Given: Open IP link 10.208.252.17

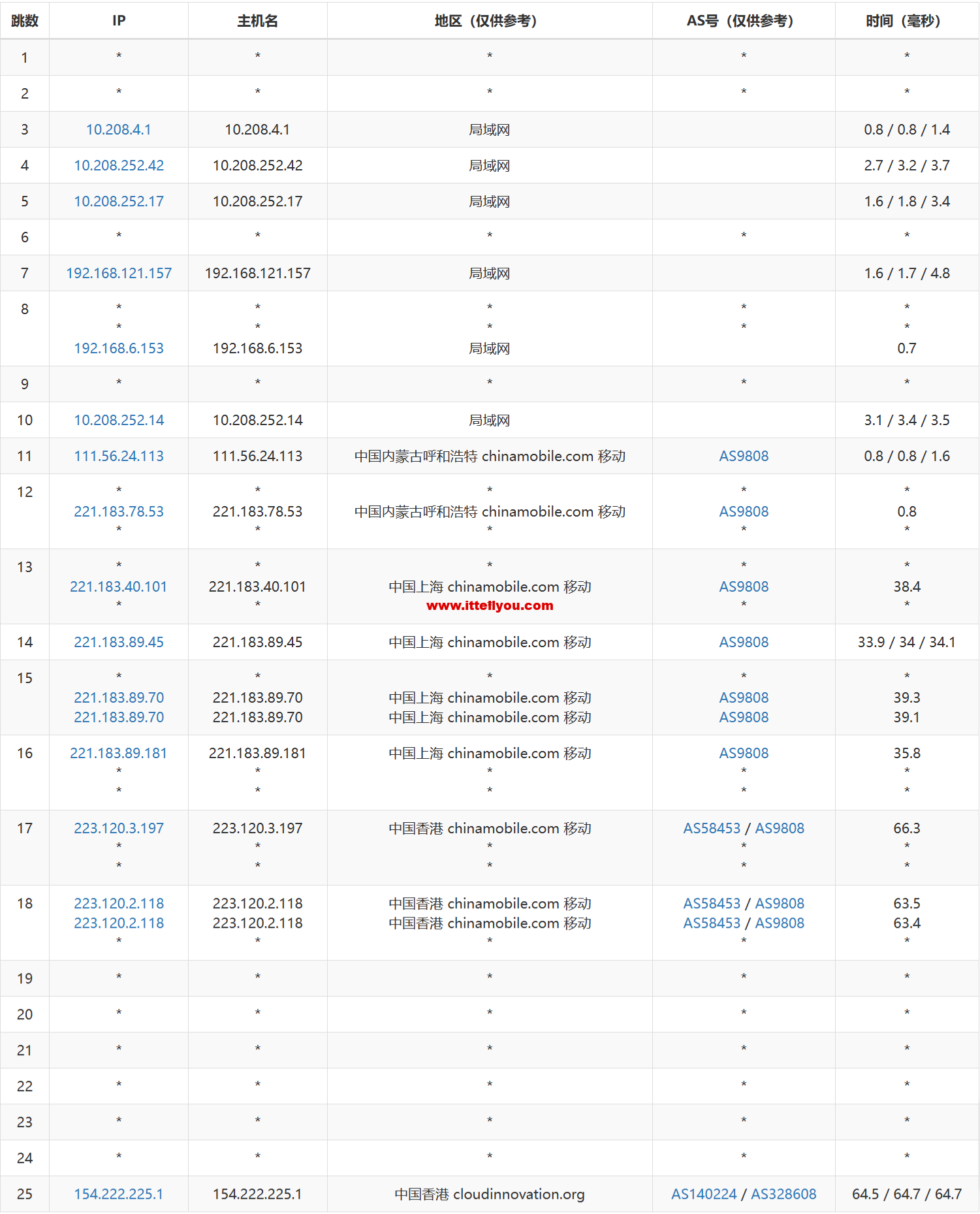Looking at the screenshot, I should coord(119,201).
